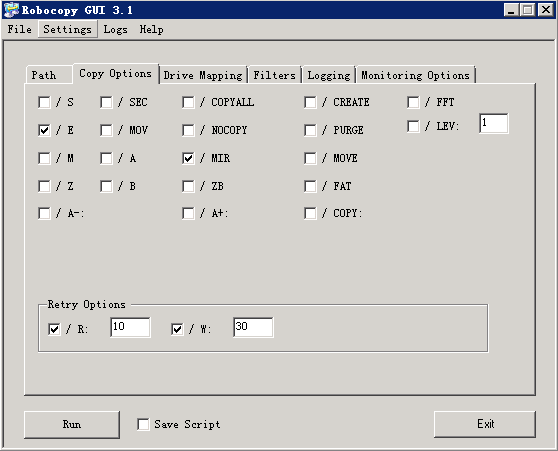Enable the /S checkbox

[44, 103]
